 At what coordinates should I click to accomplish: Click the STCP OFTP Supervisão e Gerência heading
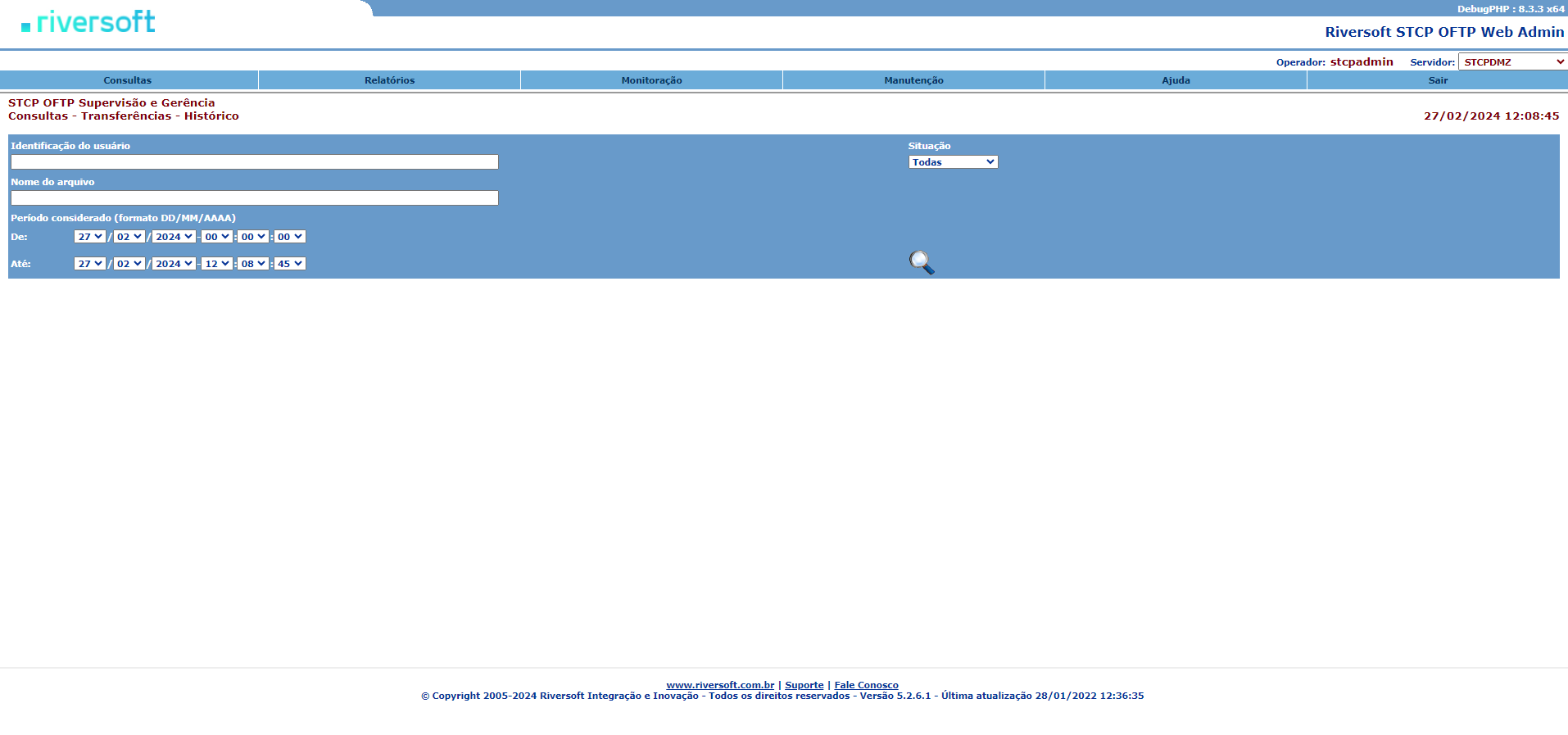click(x=111, y=103)
